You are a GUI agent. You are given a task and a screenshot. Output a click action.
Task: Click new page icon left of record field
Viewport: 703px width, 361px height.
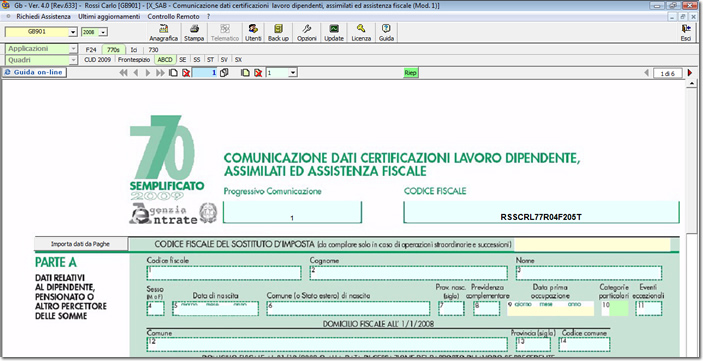173,73
